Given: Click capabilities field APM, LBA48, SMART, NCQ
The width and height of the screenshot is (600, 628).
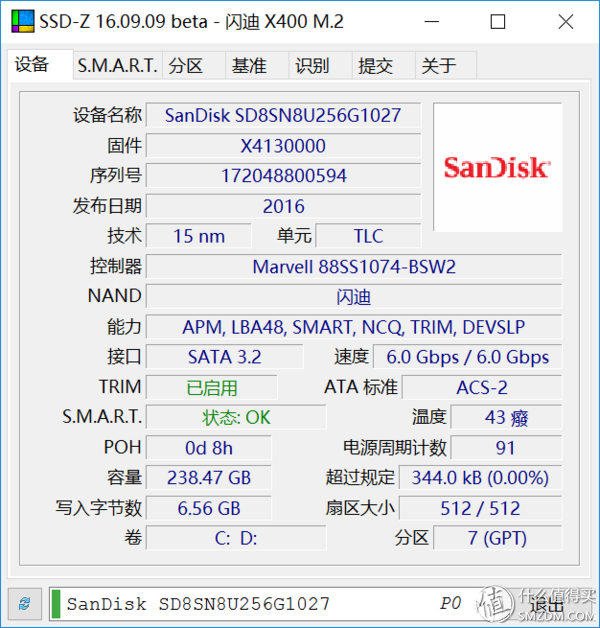Looking at the screenshot, I should click(x=354, y=327).
